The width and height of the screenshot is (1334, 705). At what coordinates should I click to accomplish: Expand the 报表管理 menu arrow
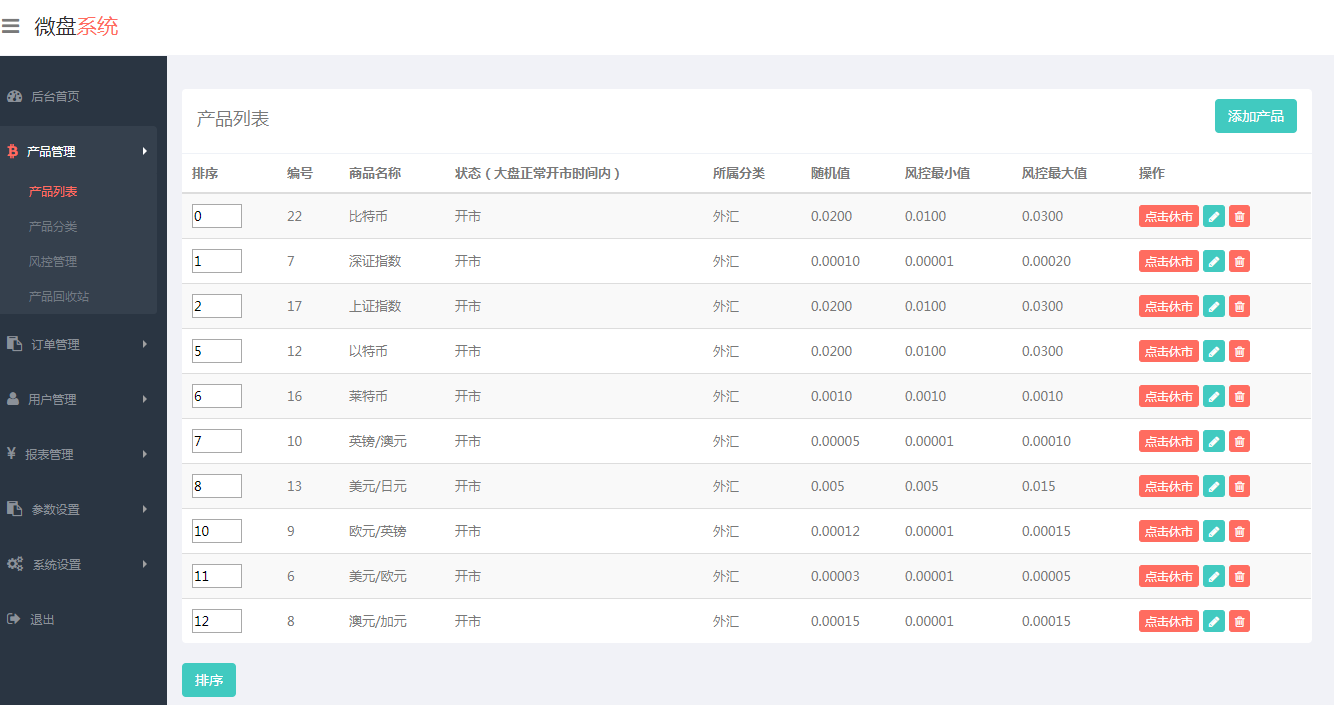(x=144, y=454)
